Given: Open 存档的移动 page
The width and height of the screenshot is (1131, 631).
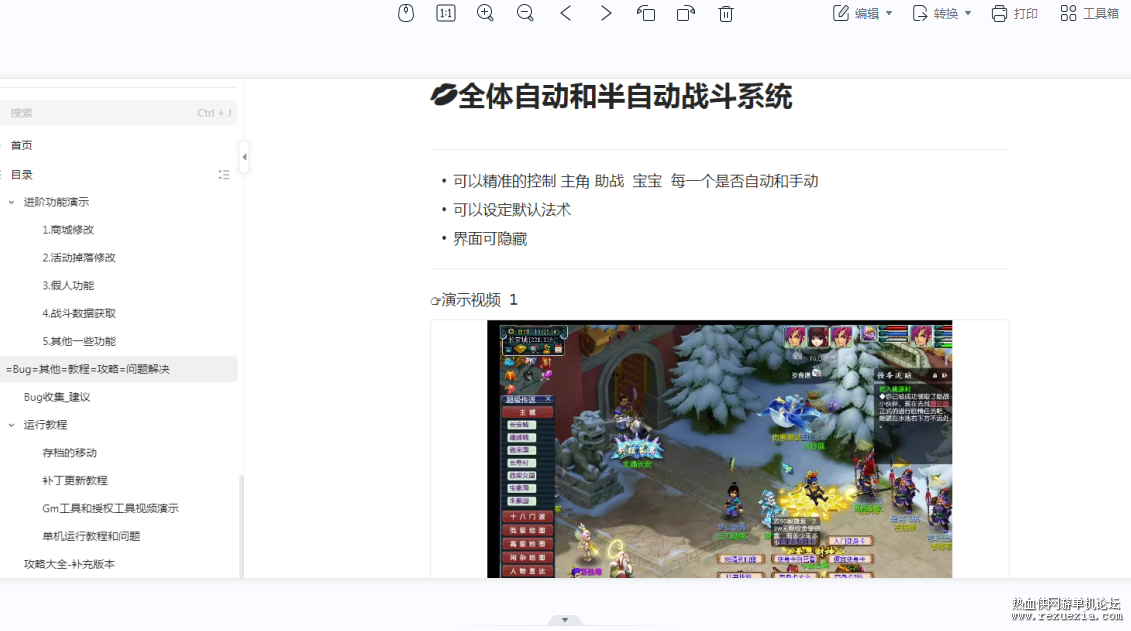Looking at the screenshot, I should pyautogui.click(x=69, y=452).
